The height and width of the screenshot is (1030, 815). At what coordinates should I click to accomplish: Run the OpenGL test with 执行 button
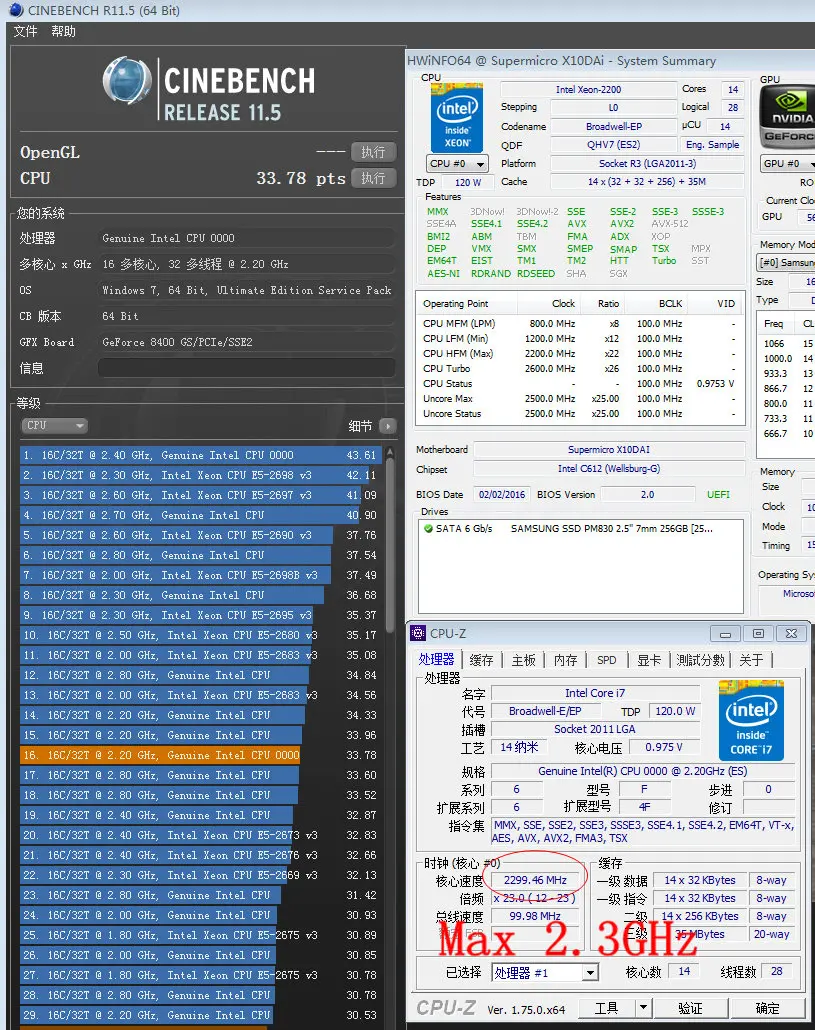(x=373, y=152)
